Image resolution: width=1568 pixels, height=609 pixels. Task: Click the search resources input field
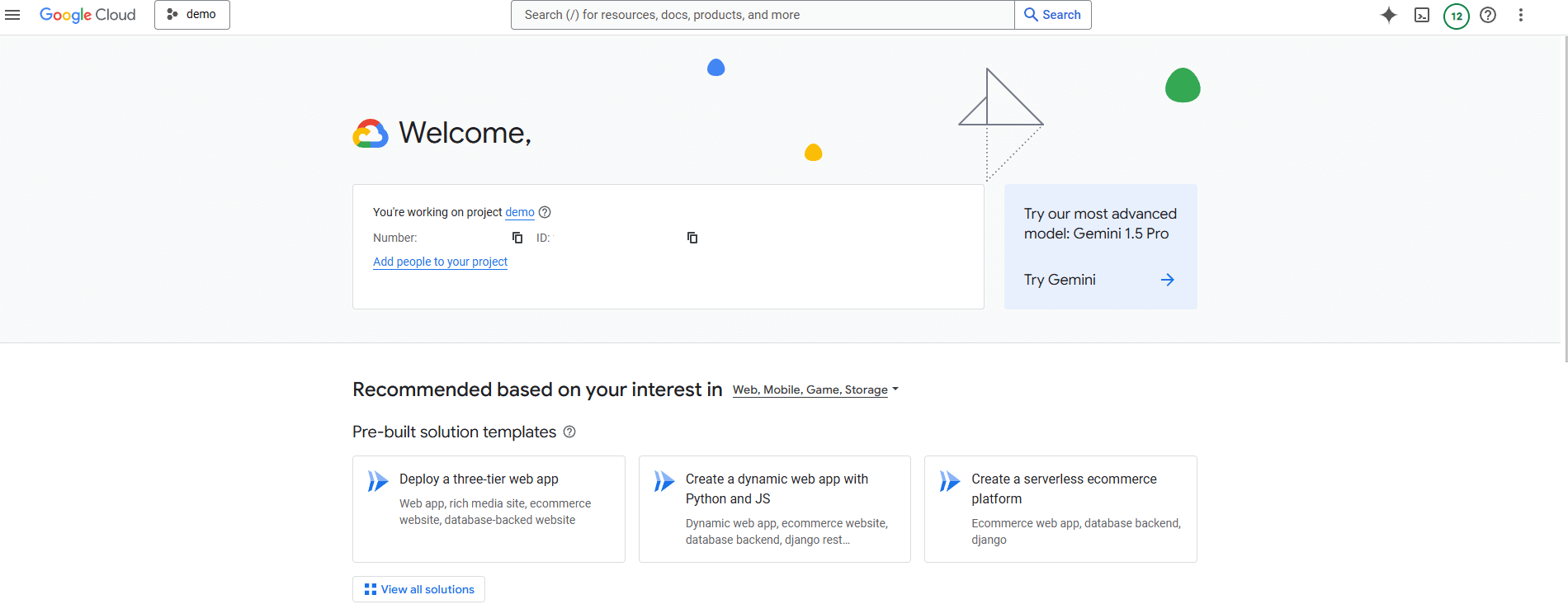click(x=763, y=15)
